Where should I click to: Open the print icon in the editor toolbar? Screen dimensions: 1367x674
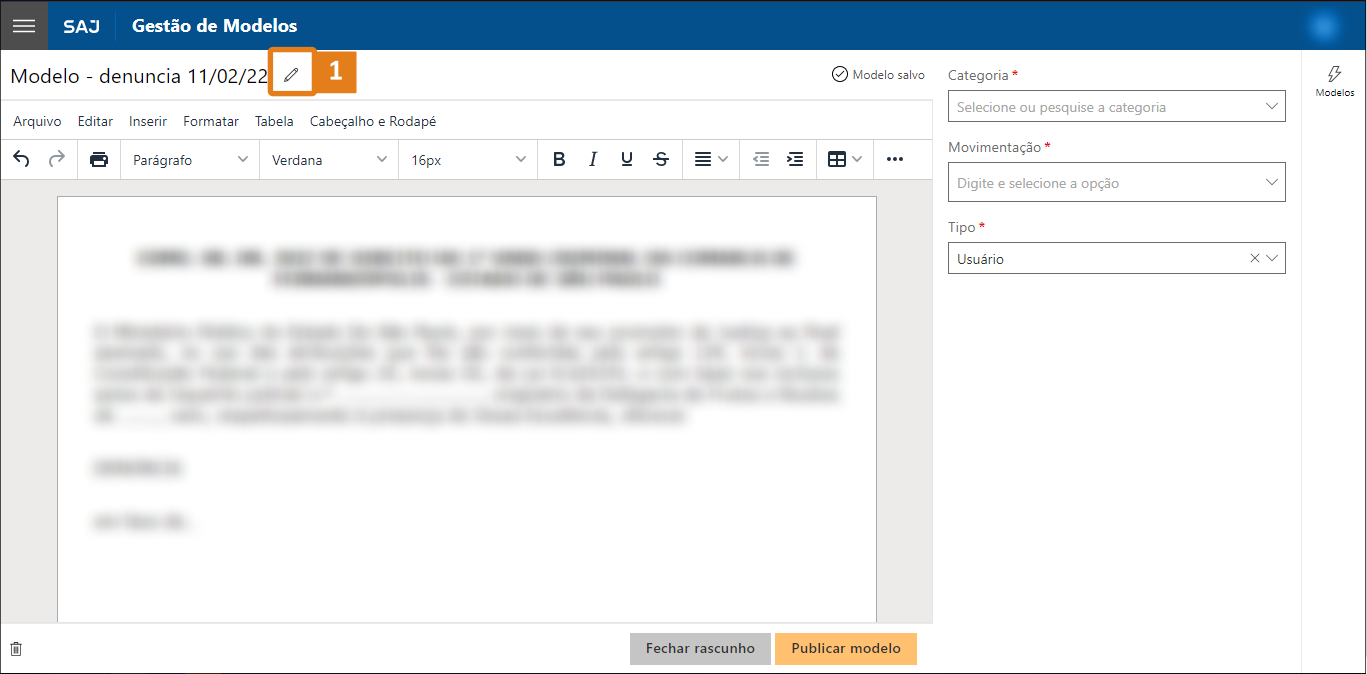tap(99, 158)
